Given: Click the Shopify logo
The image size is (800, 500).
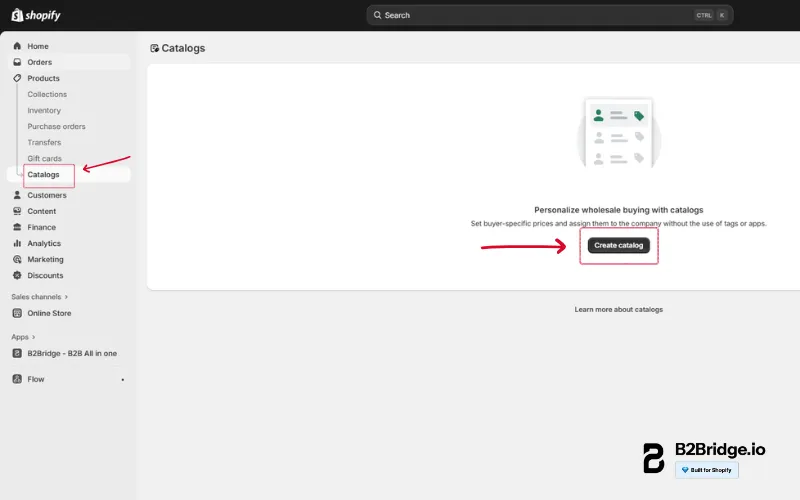Looking at the screenshot, I should click(36, 15).
